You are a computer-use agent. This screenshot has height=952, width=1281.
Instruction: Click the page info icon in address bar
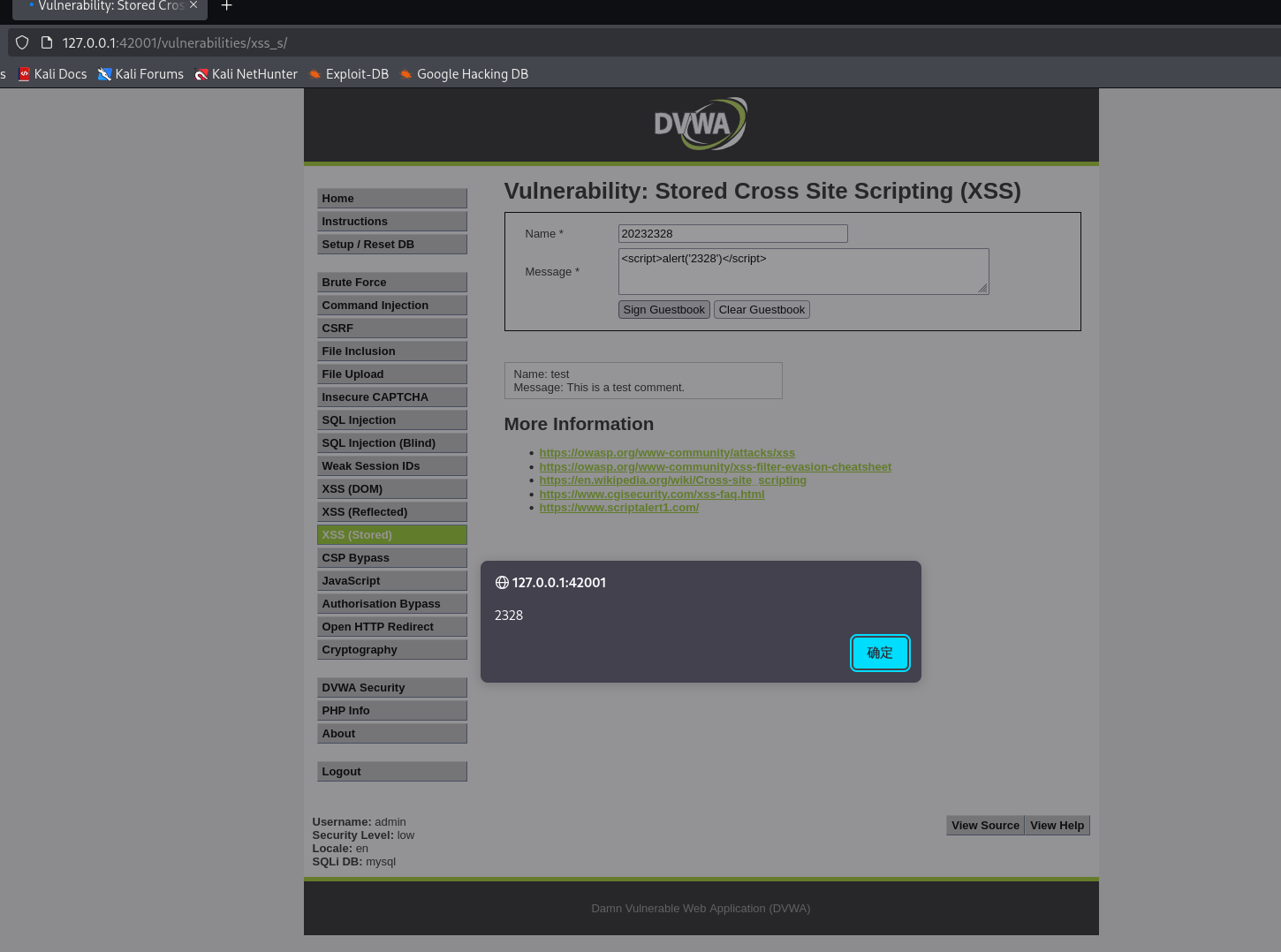click(x=47, y=42)
